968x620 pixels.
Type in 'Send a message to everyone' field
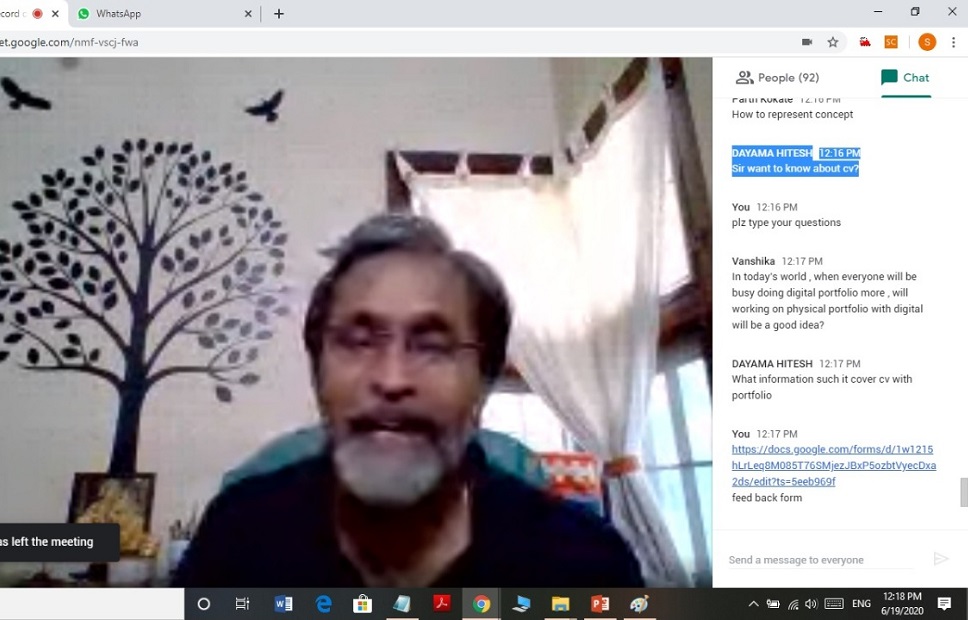(820, 560)
